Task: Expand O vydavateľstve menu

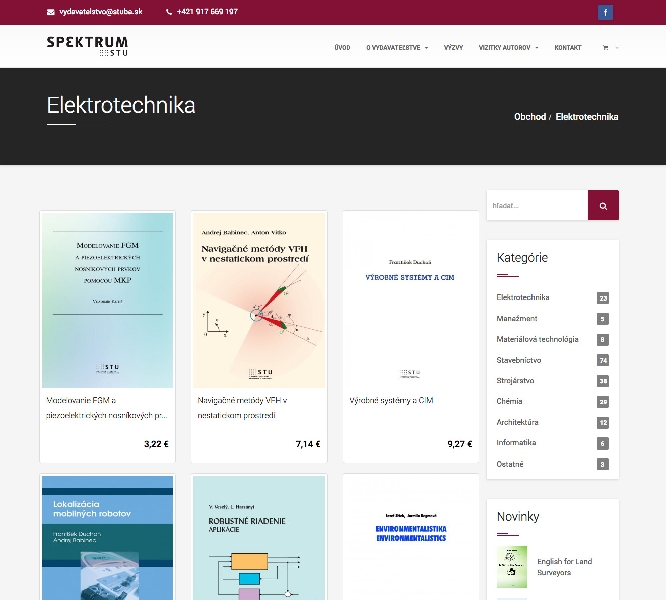Action: 397,48
